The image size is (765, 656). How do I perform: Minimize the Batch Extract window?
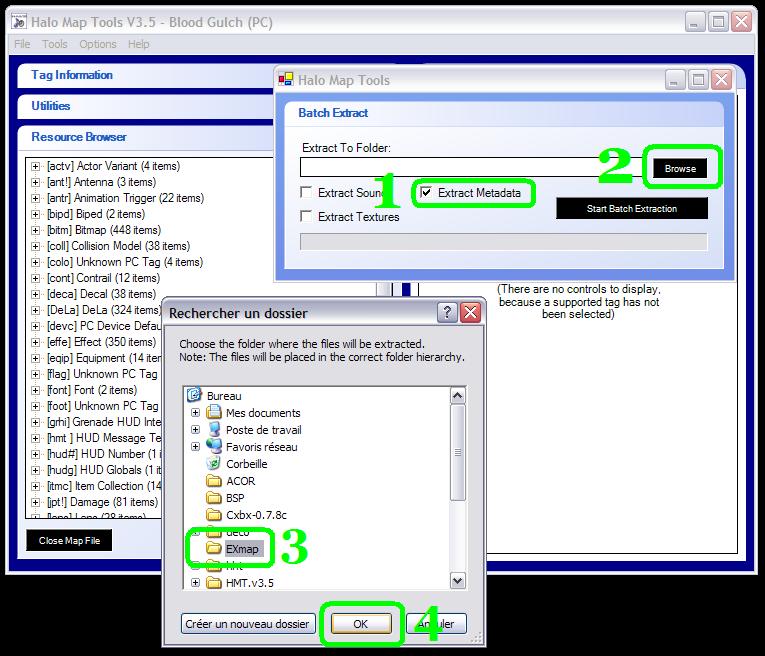[x=675, y=80]
